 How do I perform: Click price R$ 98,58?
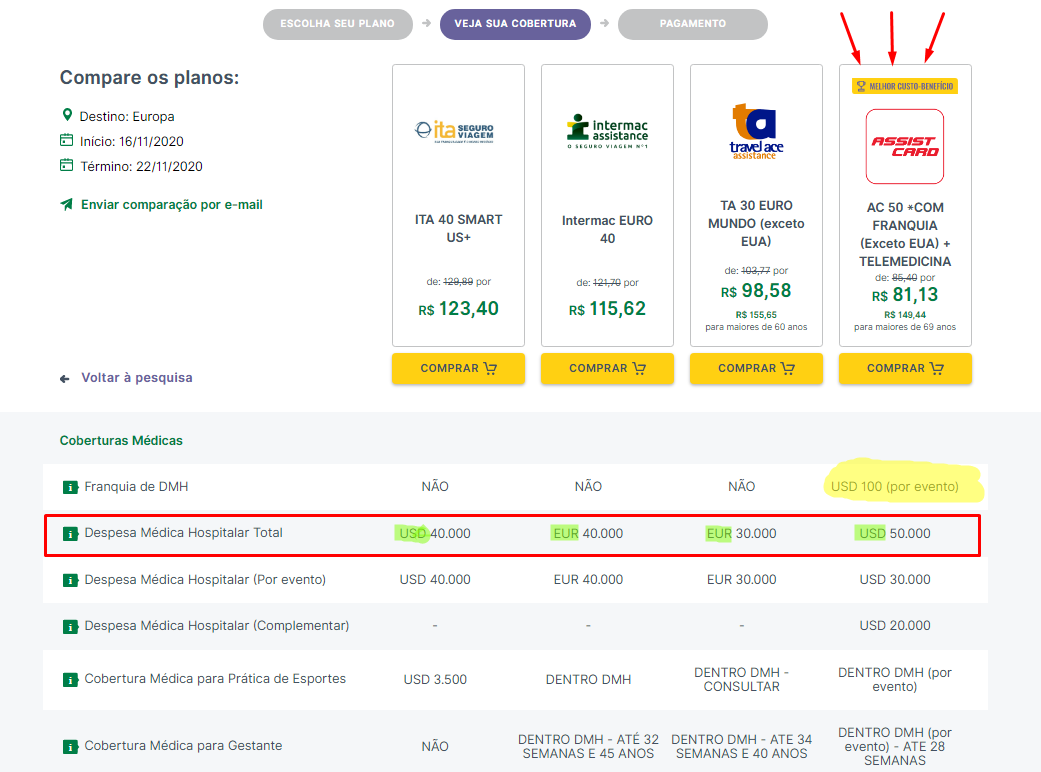point(756,291)
